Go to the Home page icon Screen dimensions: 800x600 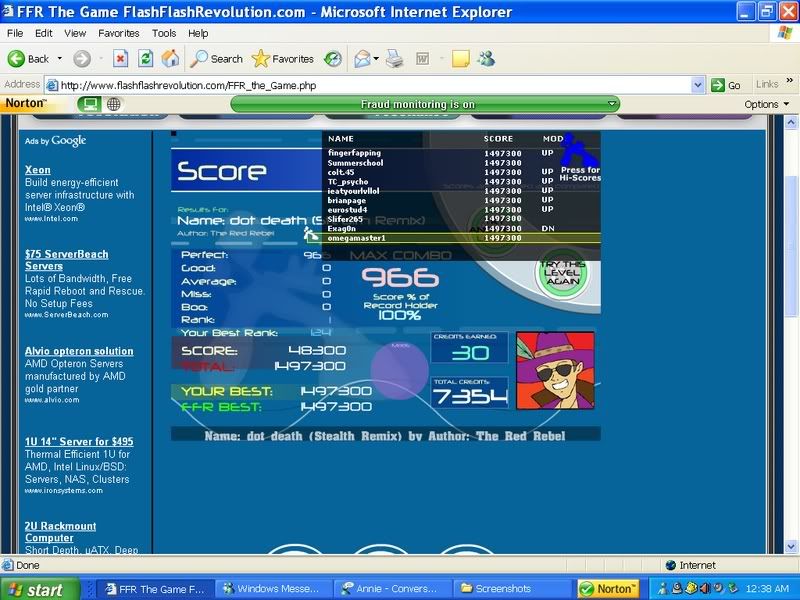coord(170,59)
